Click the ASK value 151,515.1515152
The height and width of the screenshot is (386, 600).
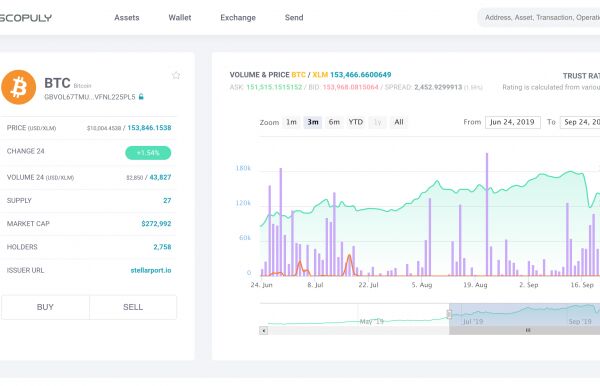tap(274, 87)
